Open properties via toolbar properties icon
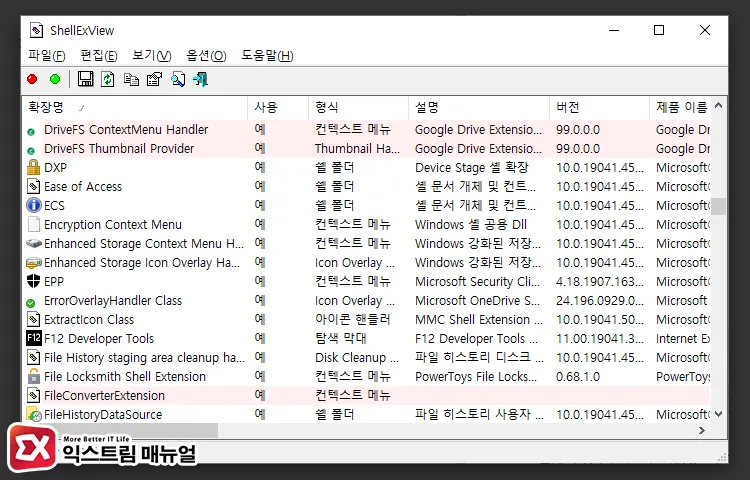Viewport: 750px width, 480px height. coord(154,79)
